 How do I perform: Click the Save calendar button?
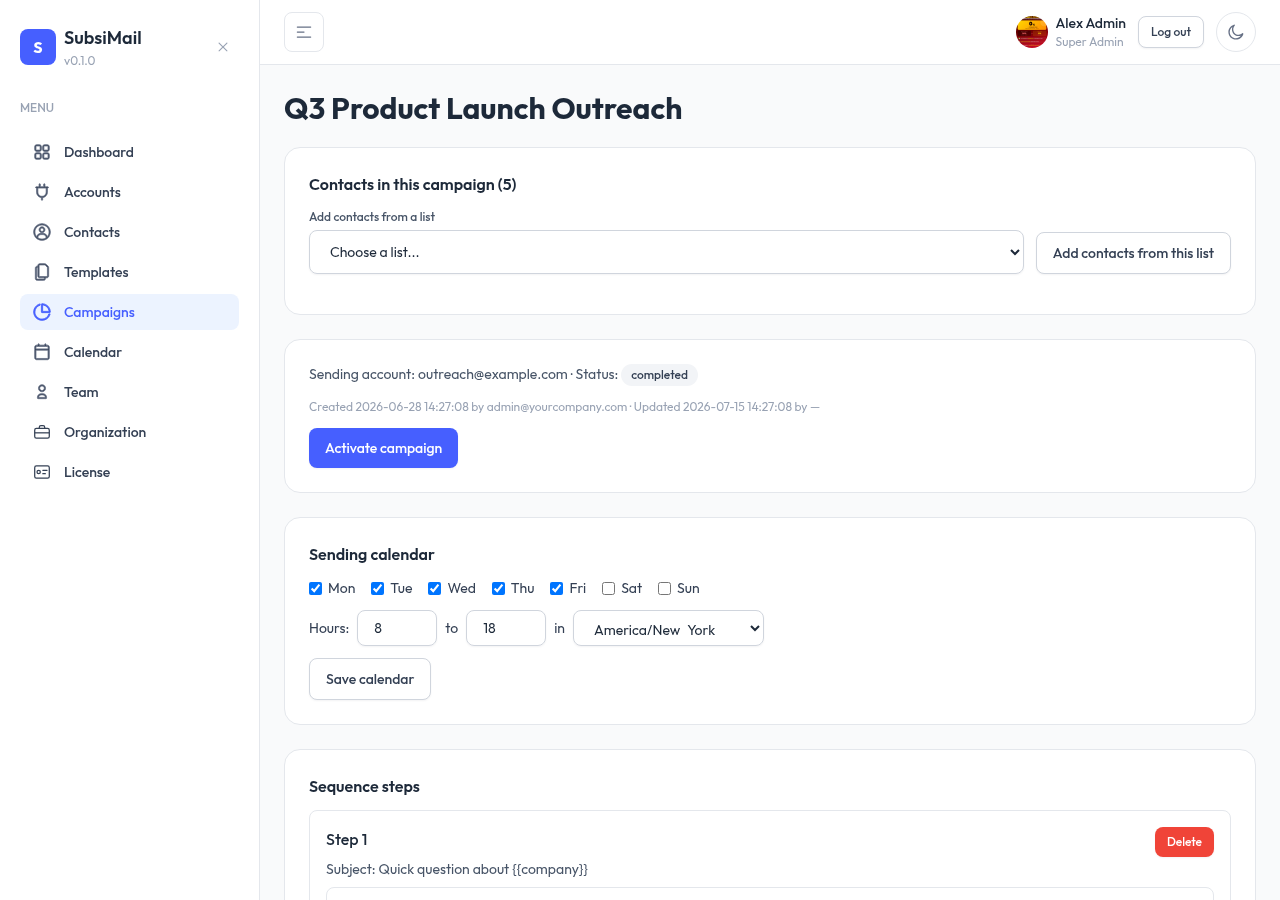coord(370,679)
